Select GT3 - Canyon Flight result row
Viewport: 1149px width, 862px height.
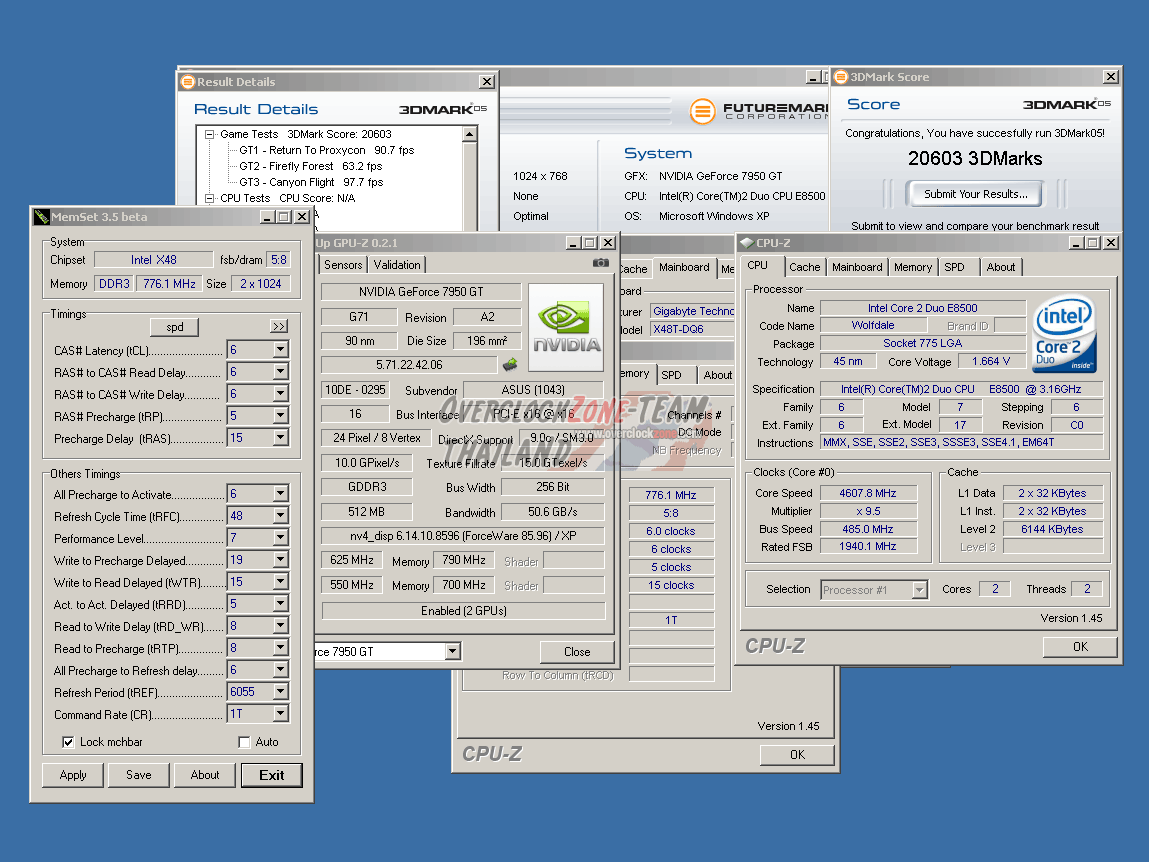coord(311,182)
